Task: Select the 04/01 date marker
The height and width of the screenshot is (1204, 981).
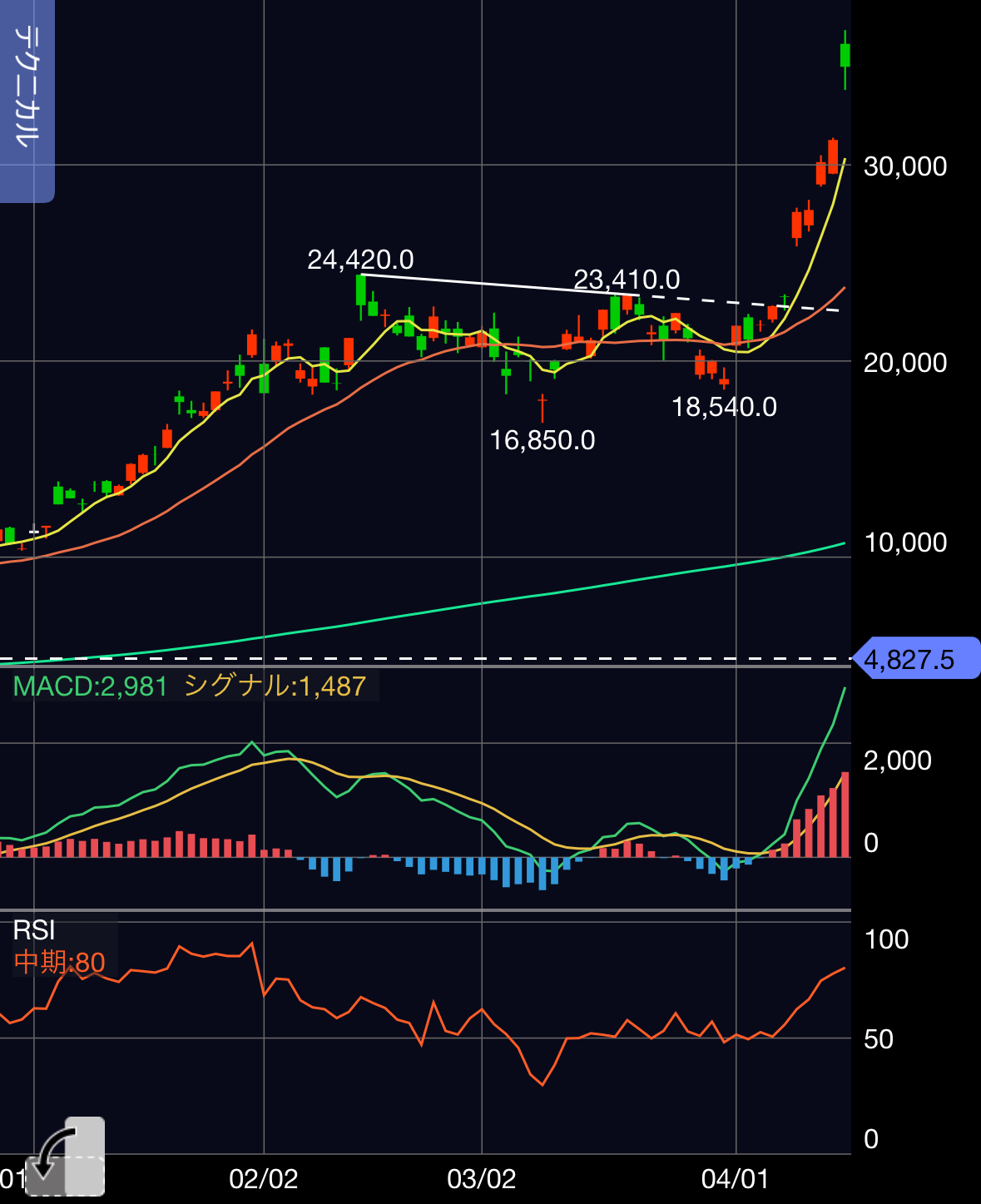Action: point(736,1178)
